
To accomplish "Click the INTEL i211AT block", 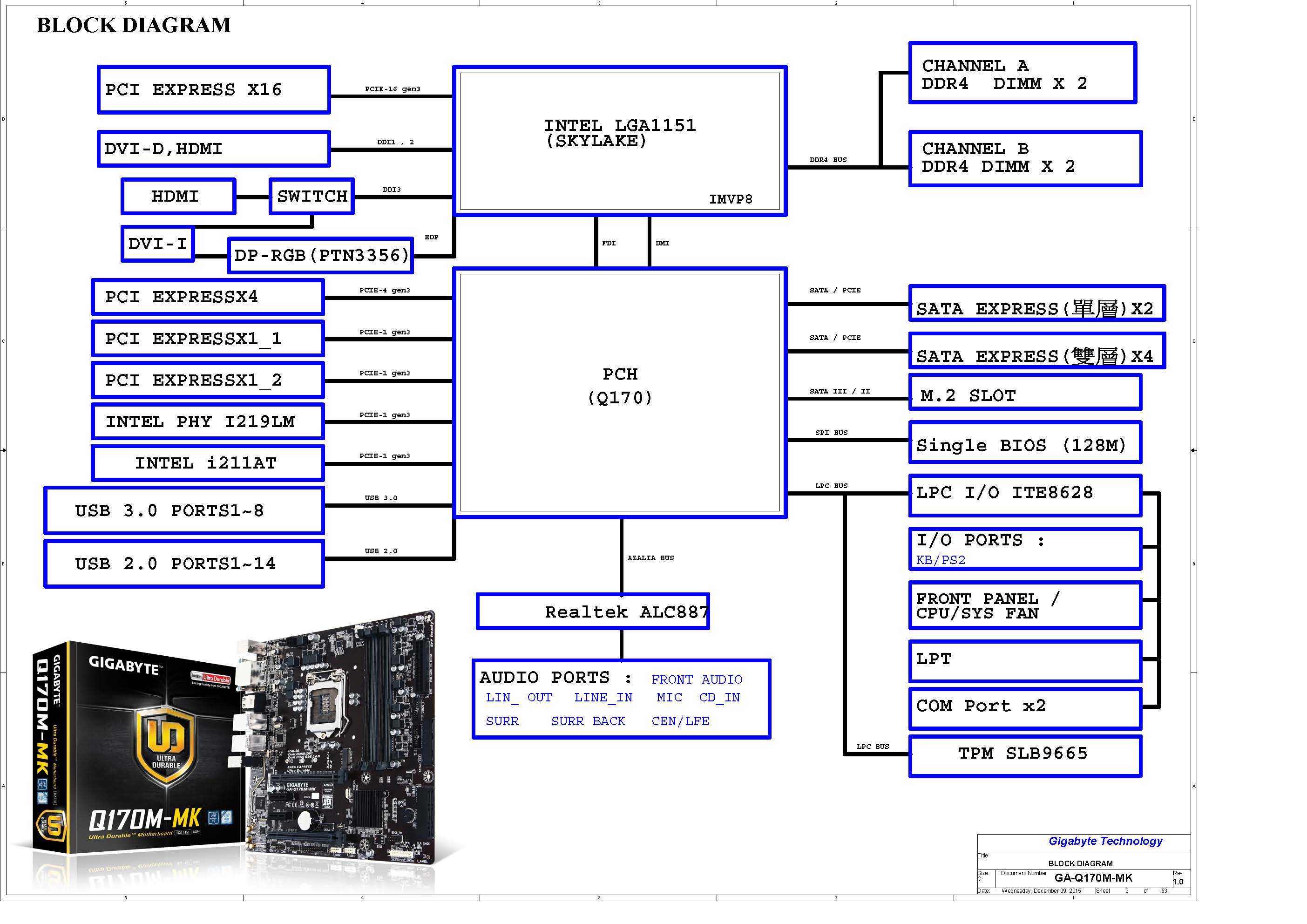I will (208, 463).
